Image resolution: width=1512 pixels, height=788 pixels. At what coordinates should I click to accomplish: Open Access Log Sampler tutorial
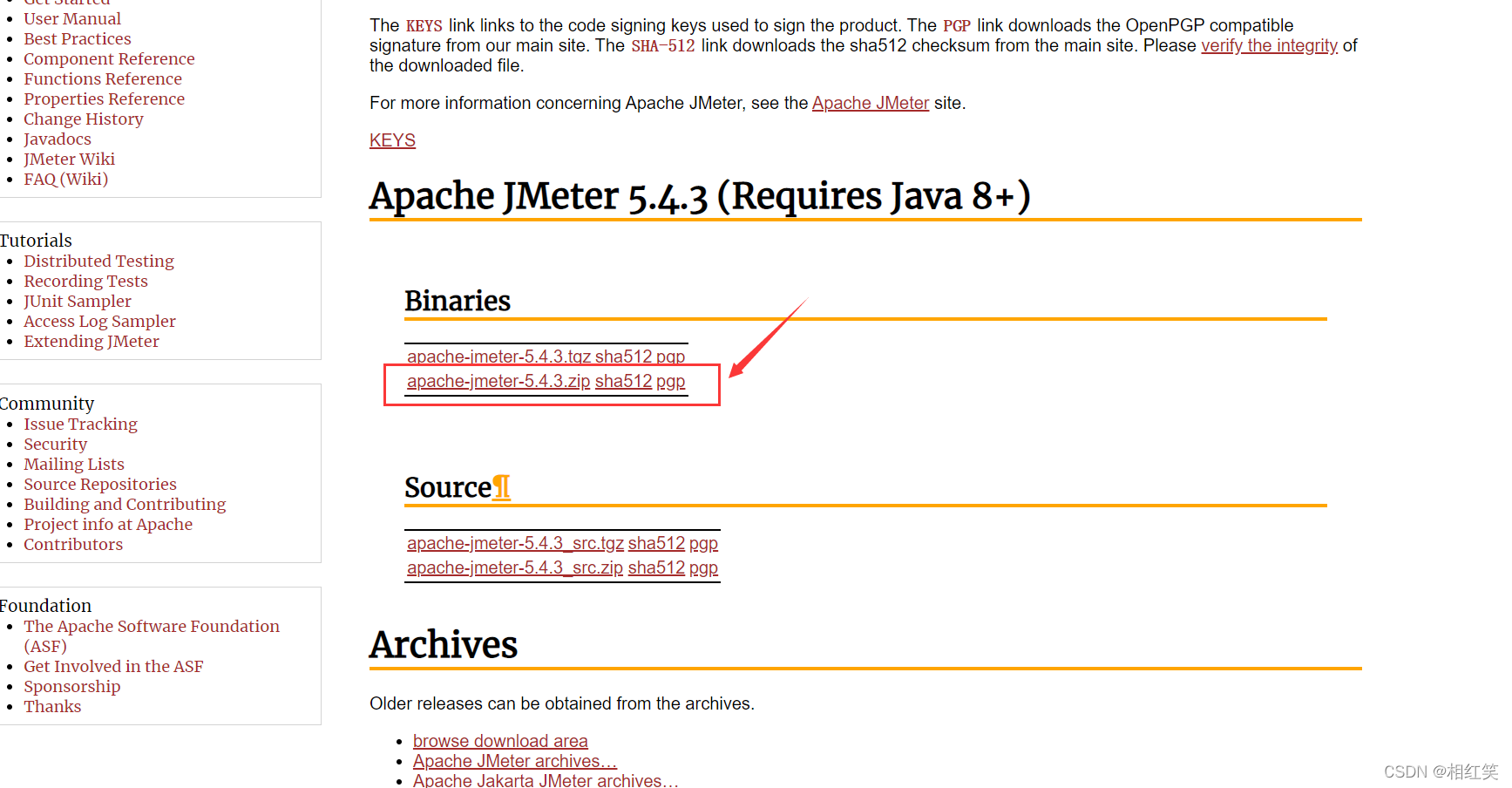click(99, 321)
